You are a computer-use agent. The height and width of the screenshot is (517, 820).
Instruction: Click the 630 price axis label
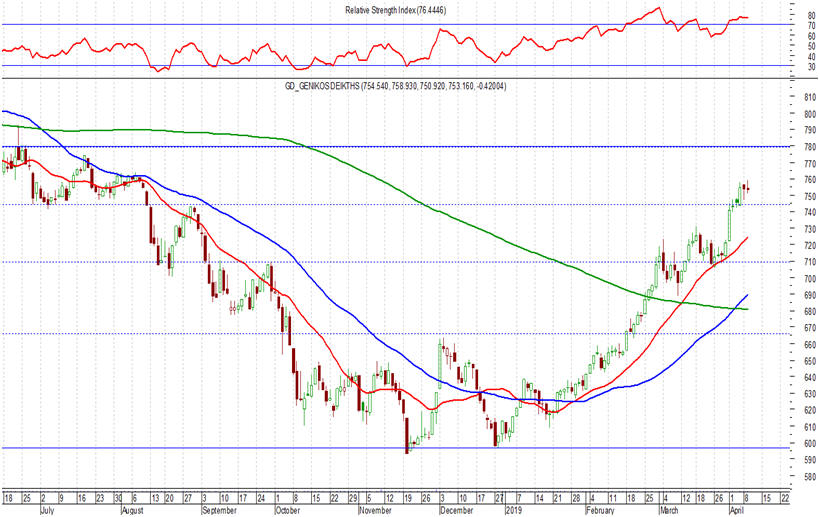(810, 394)
